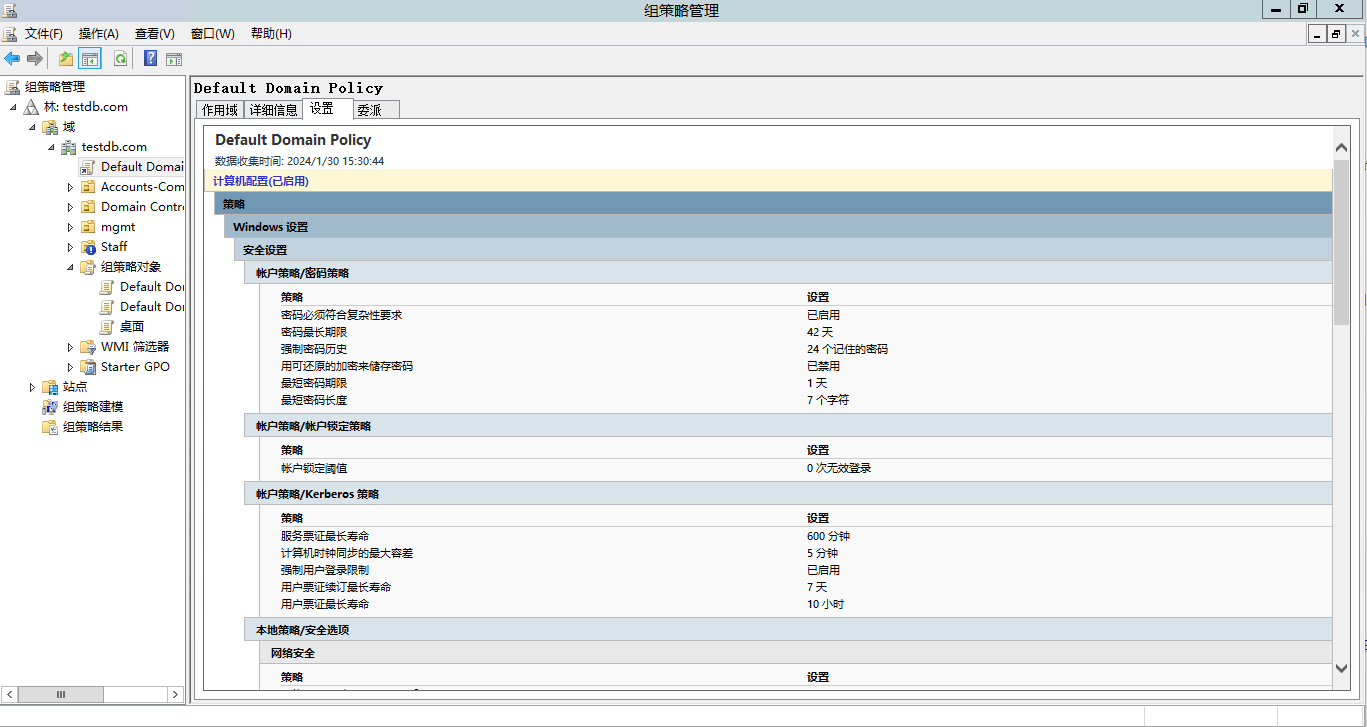This screenshot has height=727, width=1367.
Task: Click the Accounts-Com OU folder icon
Action: [88, 187]
